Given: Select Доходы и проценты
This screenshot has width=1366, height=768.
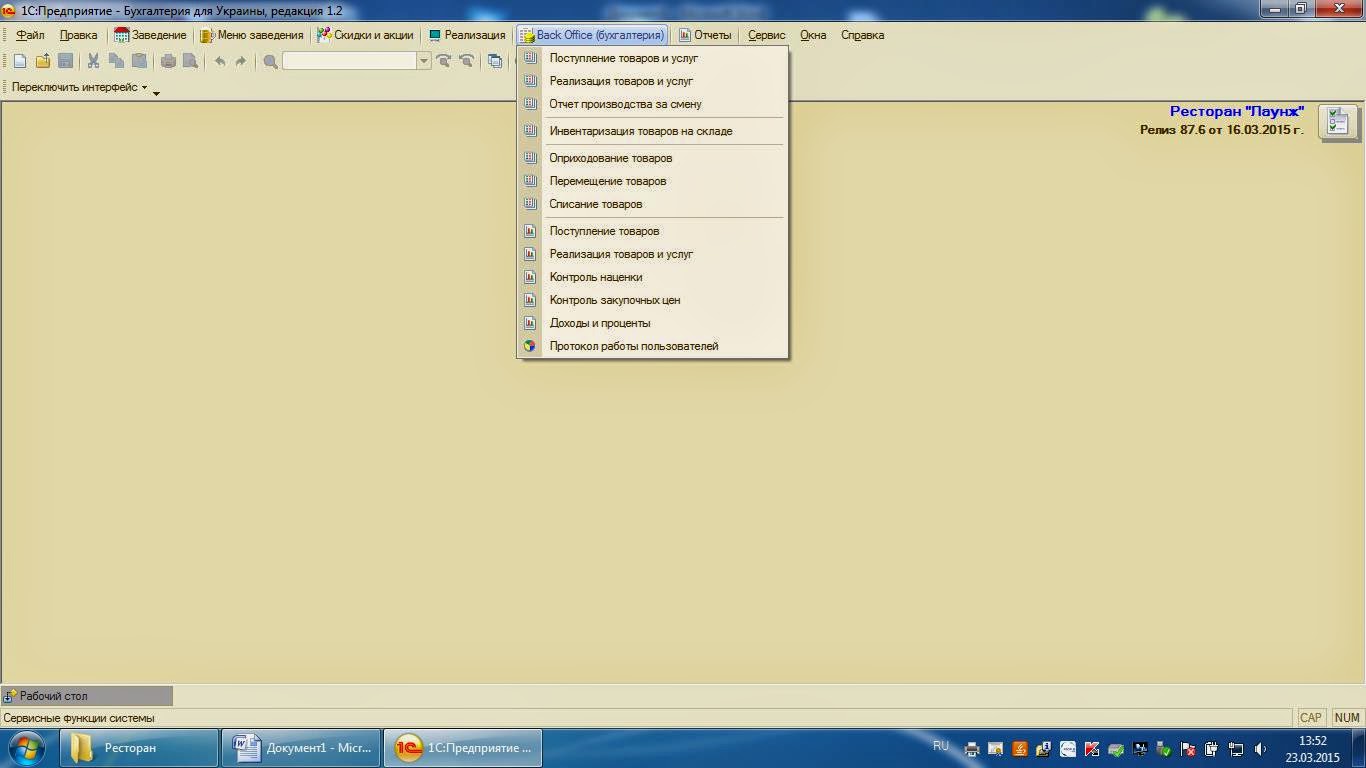Looking at the screenshot, I should tap(653, 323).
